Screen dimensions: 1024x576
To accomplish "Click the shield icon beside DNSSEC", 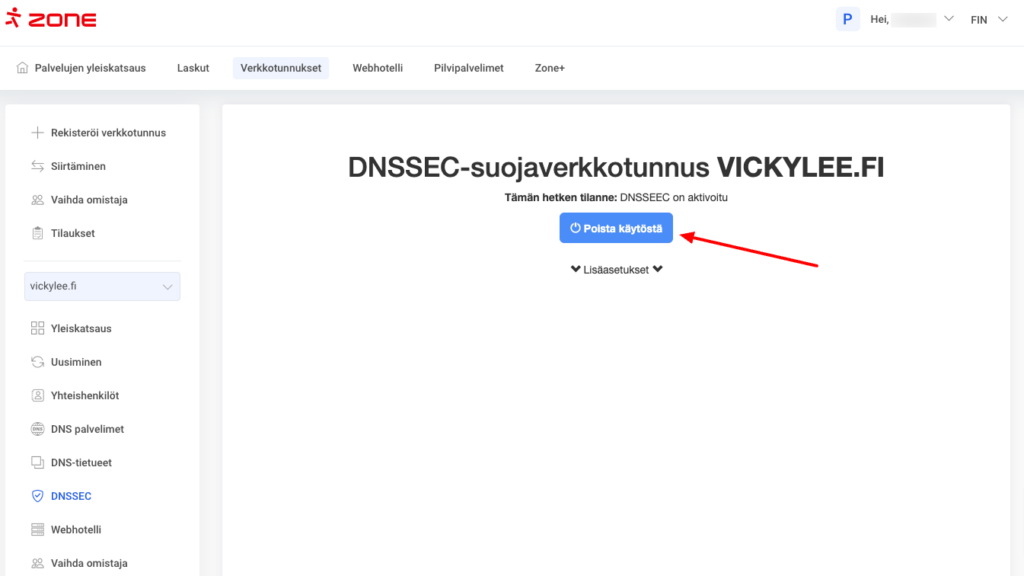I will [37, 496].
